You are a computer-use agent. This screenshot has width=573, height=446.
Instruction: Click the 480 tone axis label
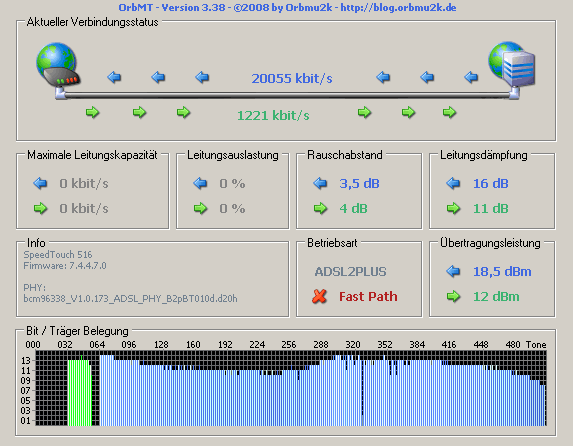pyautogui.click(x=513, y=345)
